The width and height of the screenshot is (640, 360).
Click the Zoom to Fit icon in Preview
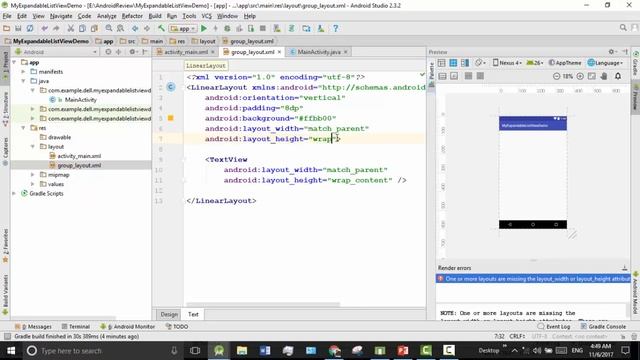[592, 76]
